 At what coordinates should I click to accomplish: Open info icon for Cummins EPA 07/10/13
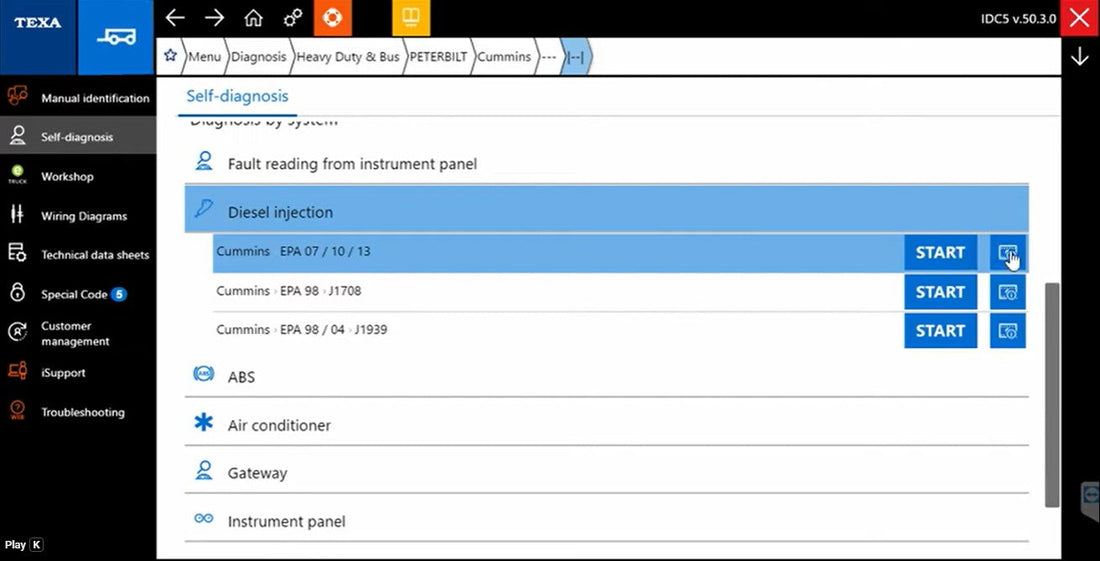(1007, 253)
